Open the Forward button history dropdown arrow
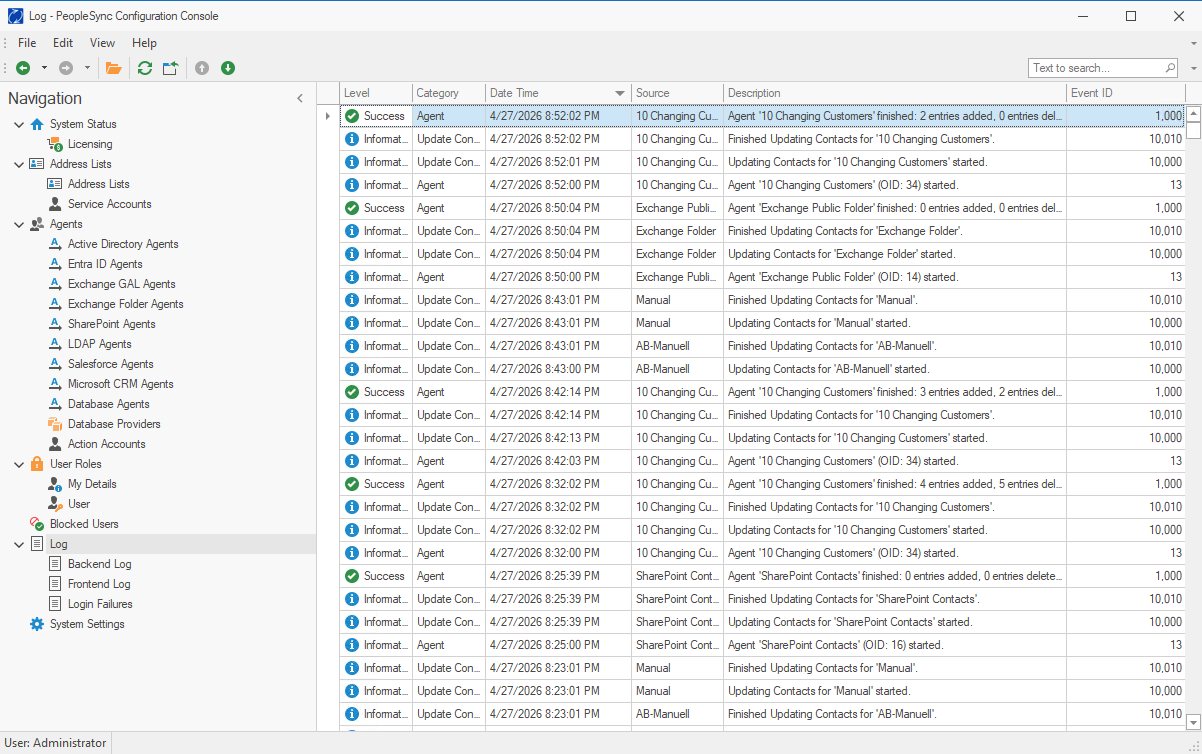This screenshot has height=754, width=1202. [87, 68]
